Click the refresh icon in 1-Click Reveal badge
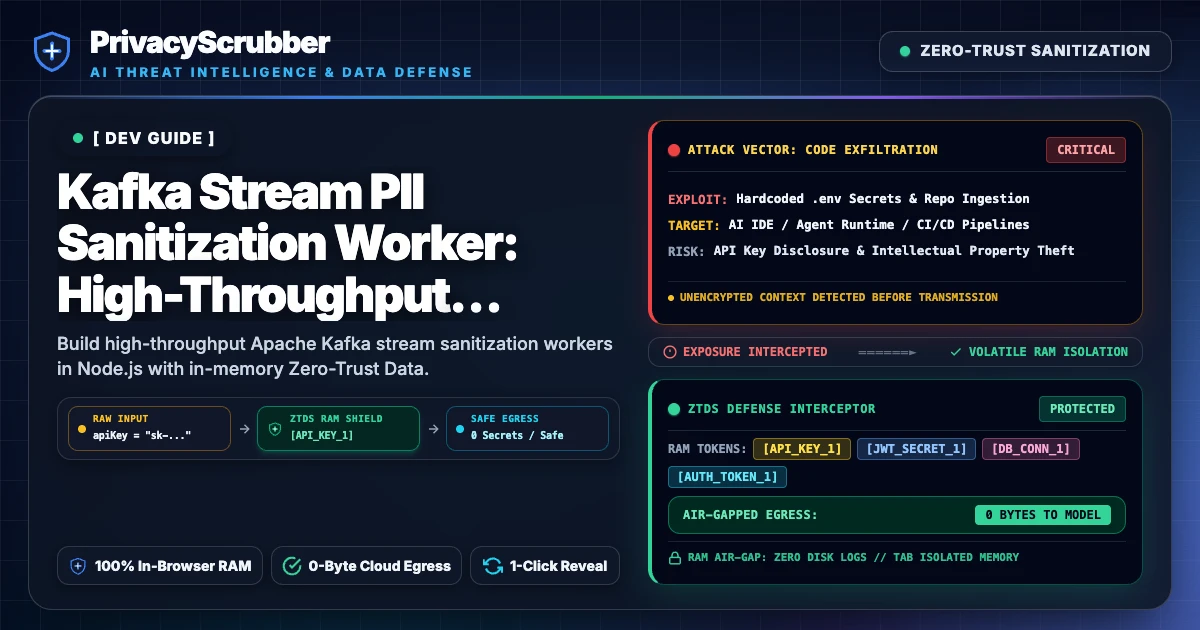 pyautogui.click(x=492, y=566)
